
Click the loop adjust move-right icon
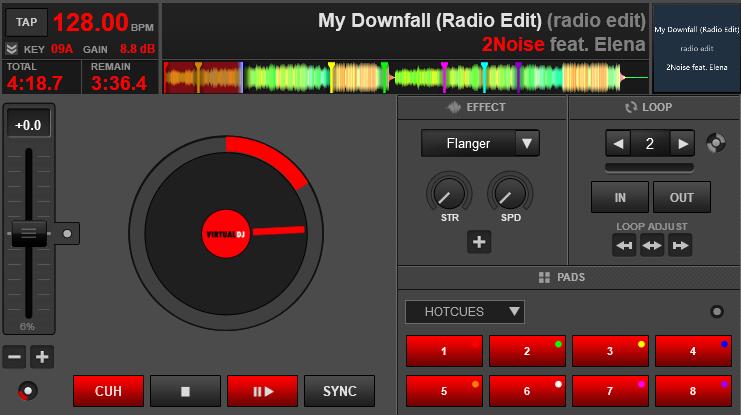pos(680,245)
